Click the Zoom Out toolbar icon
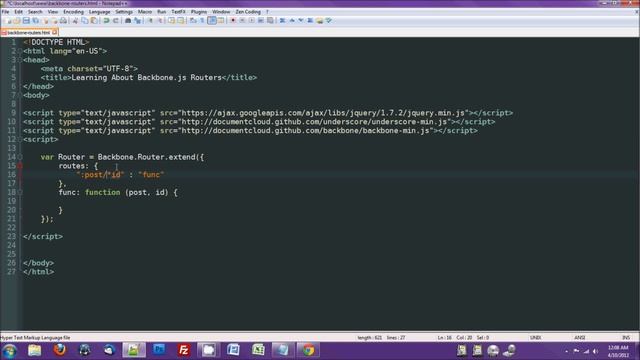This screenshot has height=360, width=640. click(x=160, y=20)
